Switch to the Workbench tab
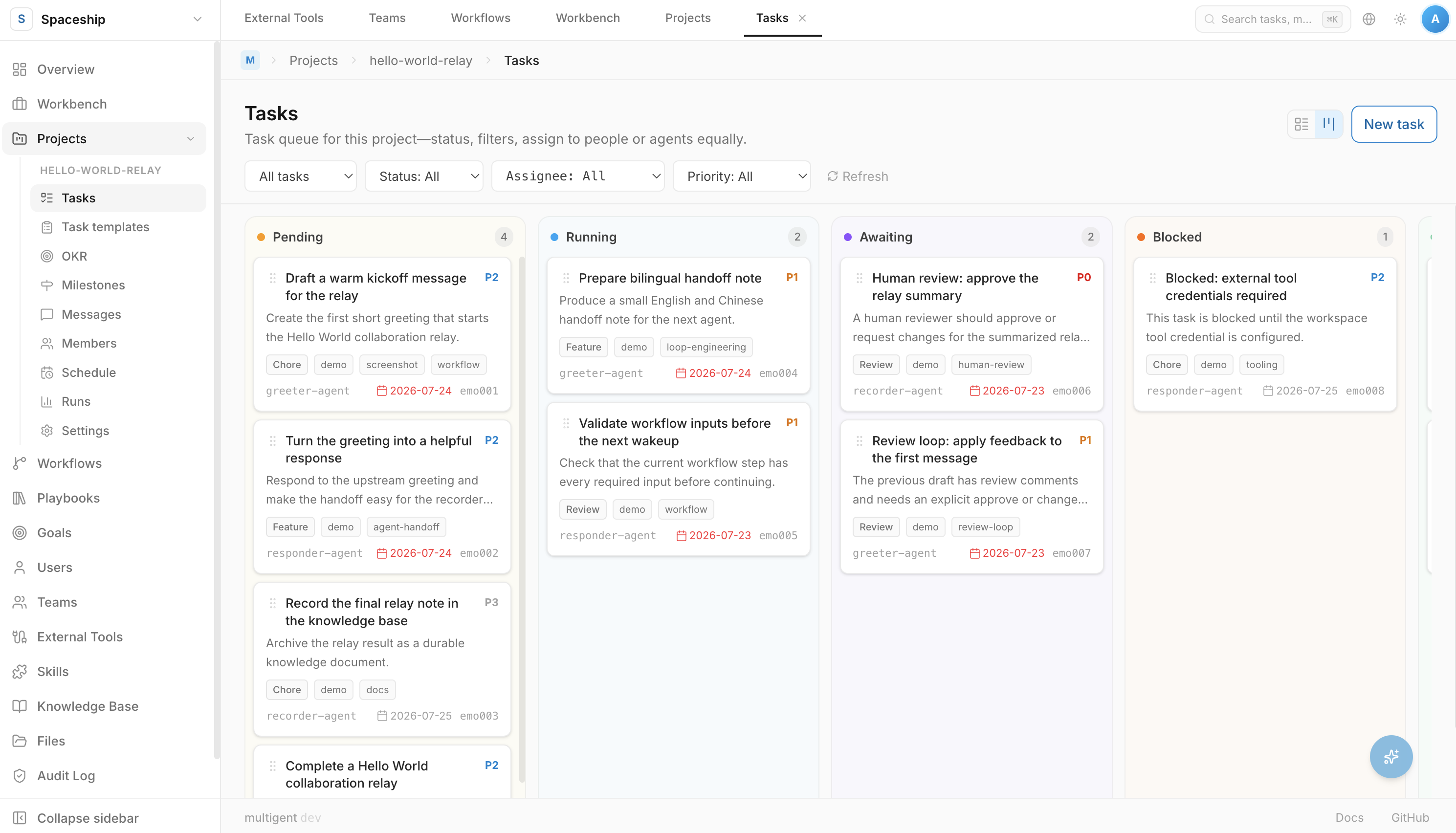Screen dimensions: 1456x833 click(588, 18)
